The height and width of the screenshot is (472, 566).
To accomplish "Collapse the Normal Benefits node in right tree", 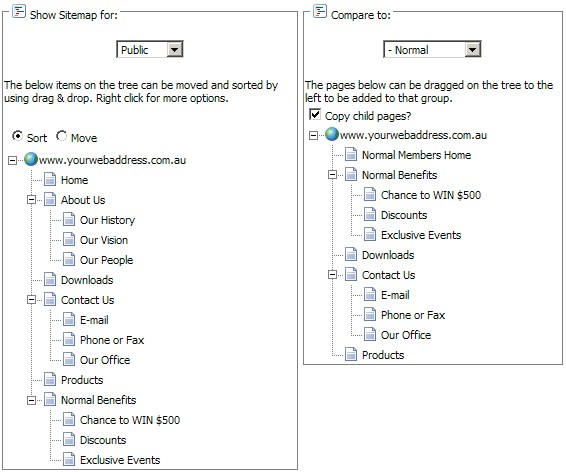I will [332, 175].
